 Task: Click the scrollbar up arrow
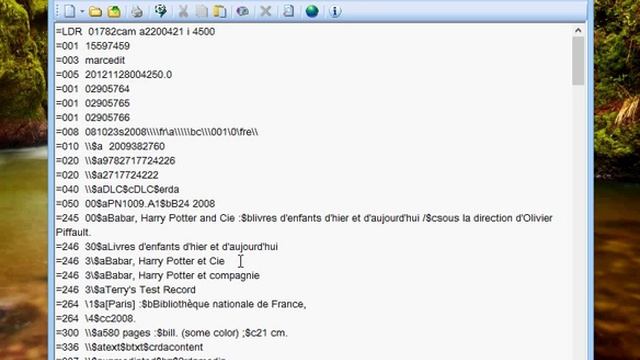tap(578, 30)
